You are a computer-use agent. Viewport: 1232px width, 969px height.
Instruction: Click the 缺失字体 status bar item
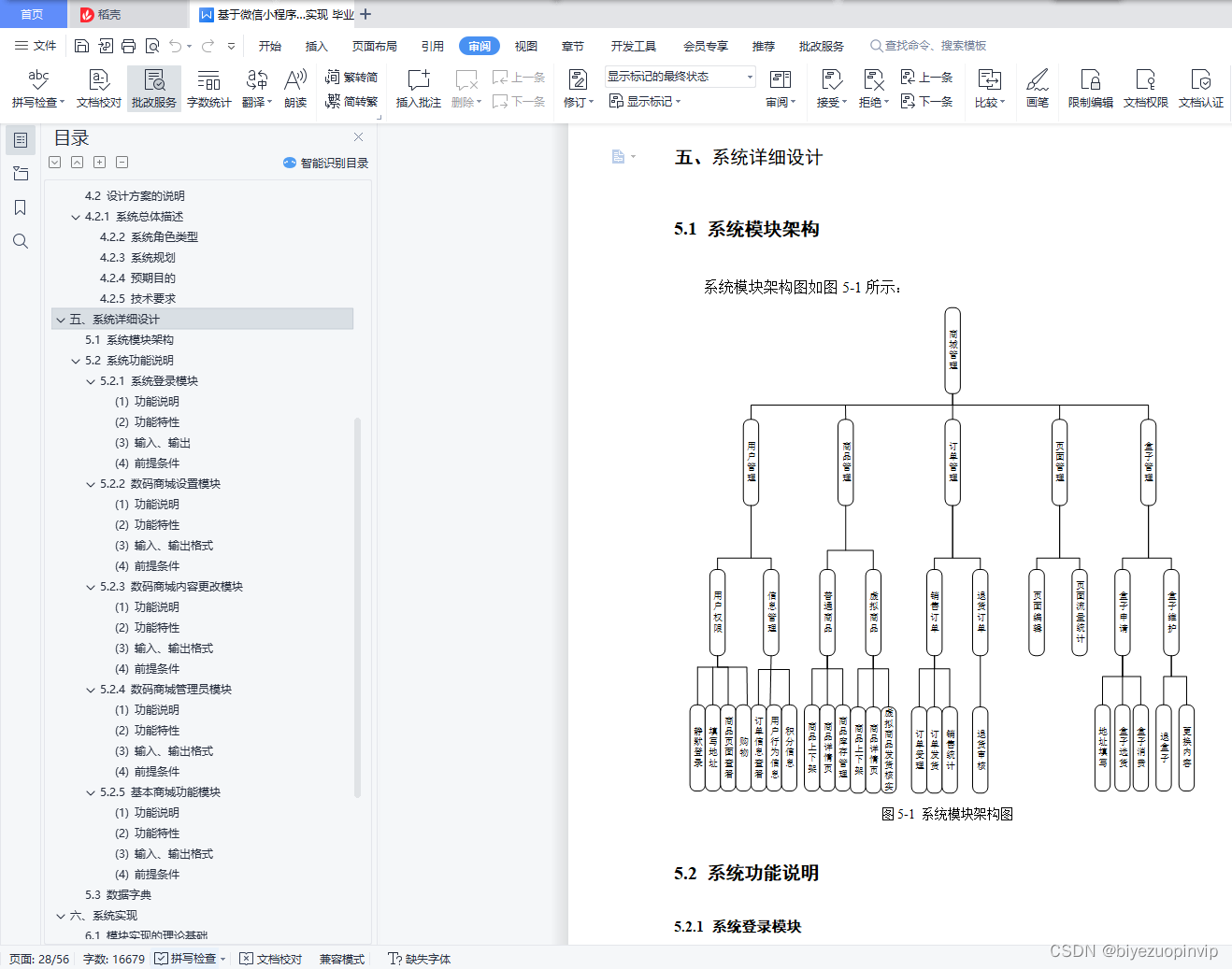420,959
